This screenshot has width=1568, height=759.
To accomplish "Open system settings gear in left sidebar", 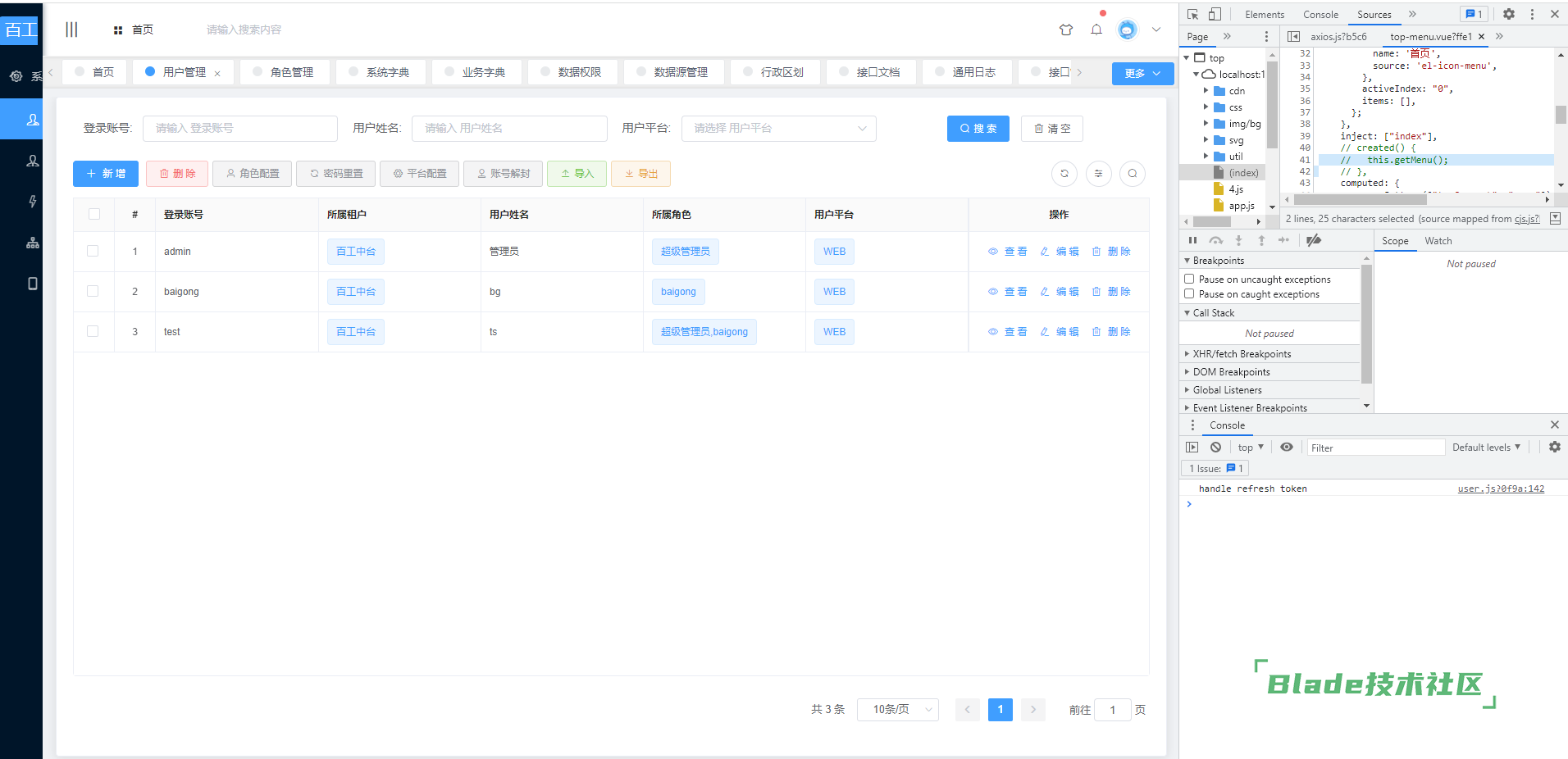I will coord(16,76).
